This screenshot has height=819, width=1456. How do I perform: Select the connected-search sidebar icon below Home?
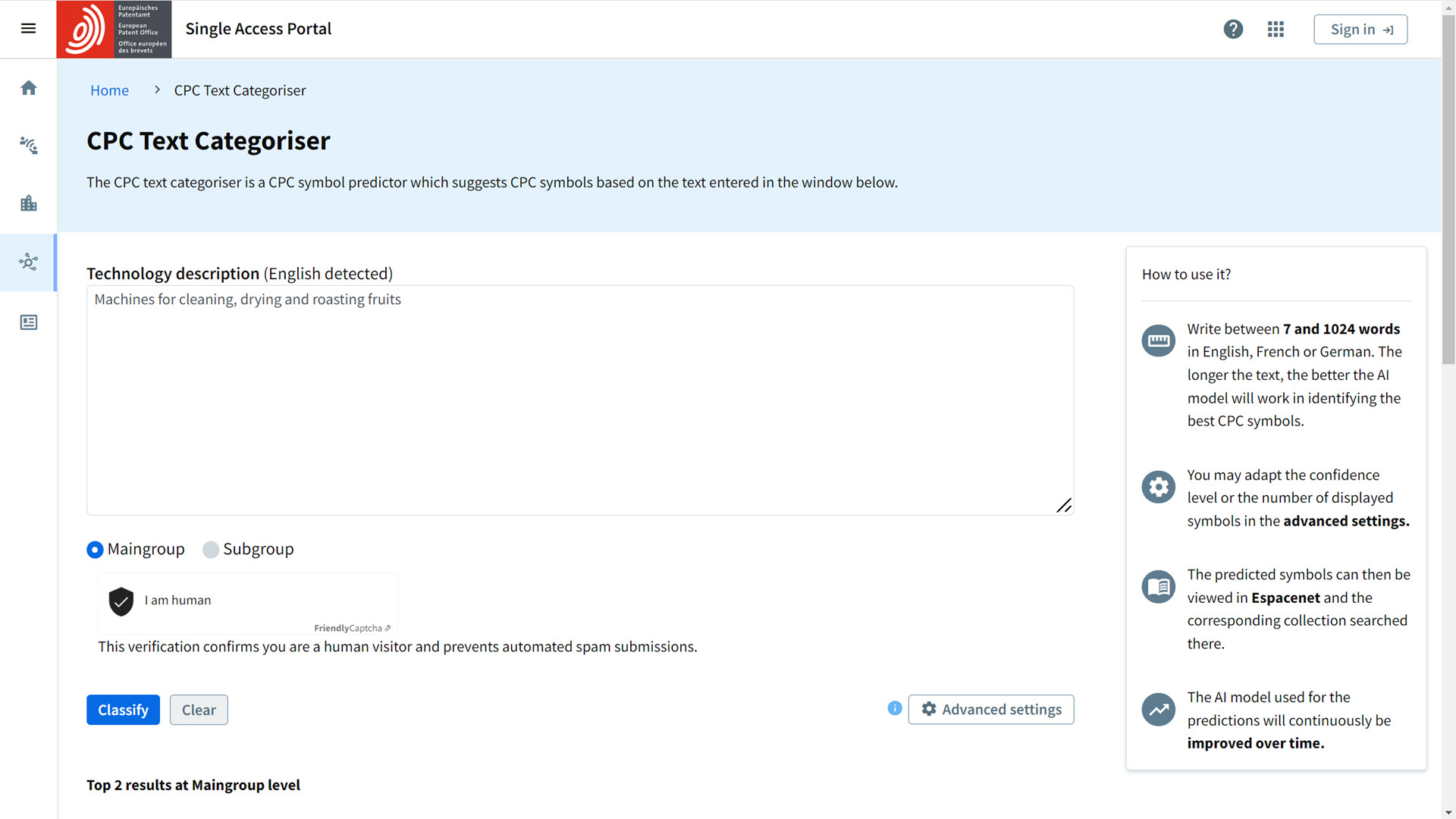(28, 145)
